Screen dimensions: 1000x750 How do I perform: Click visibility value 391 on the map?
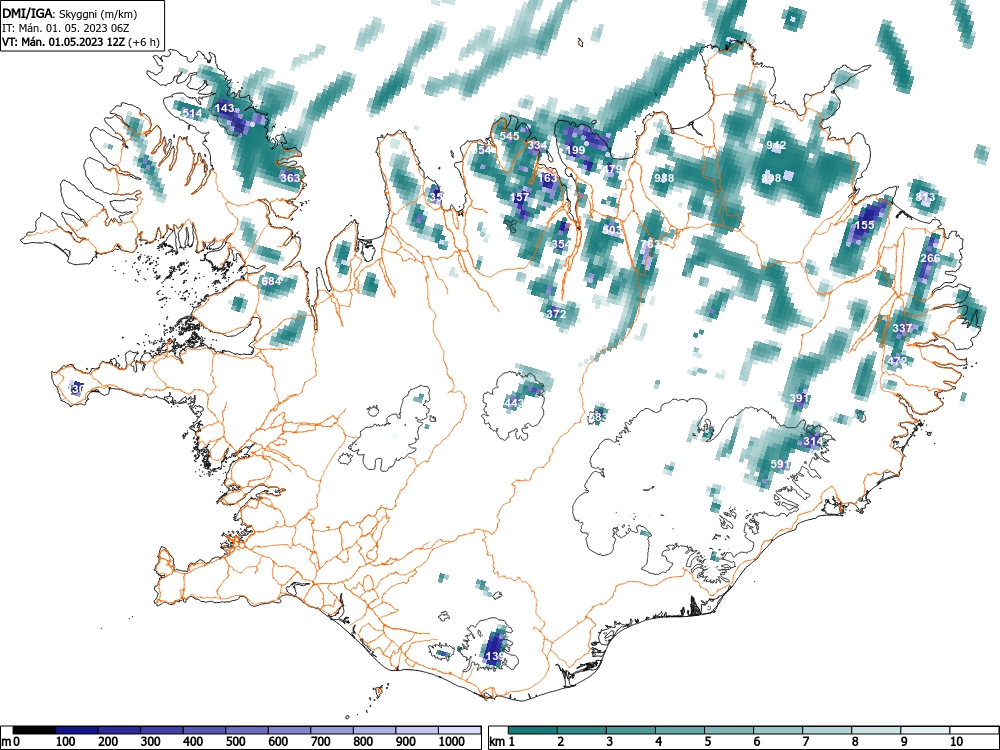[x=799, y=397]
